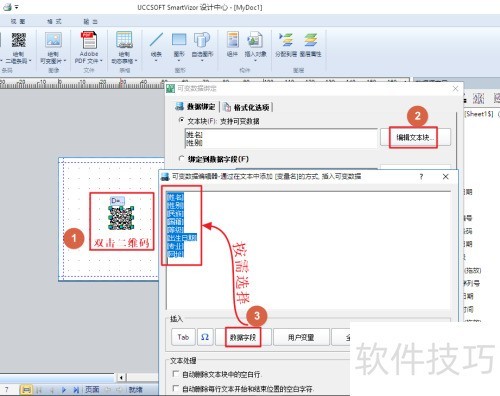Choose the dynamic table drawing icon
The height and width of the screenshot is (396, 500).
[124, 40]
